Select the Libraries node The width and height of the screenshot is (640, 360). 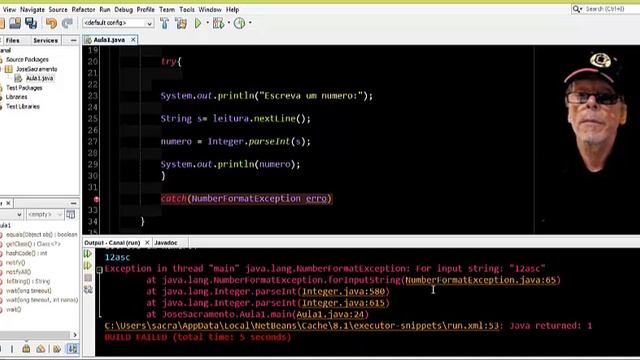pos(16,97)
